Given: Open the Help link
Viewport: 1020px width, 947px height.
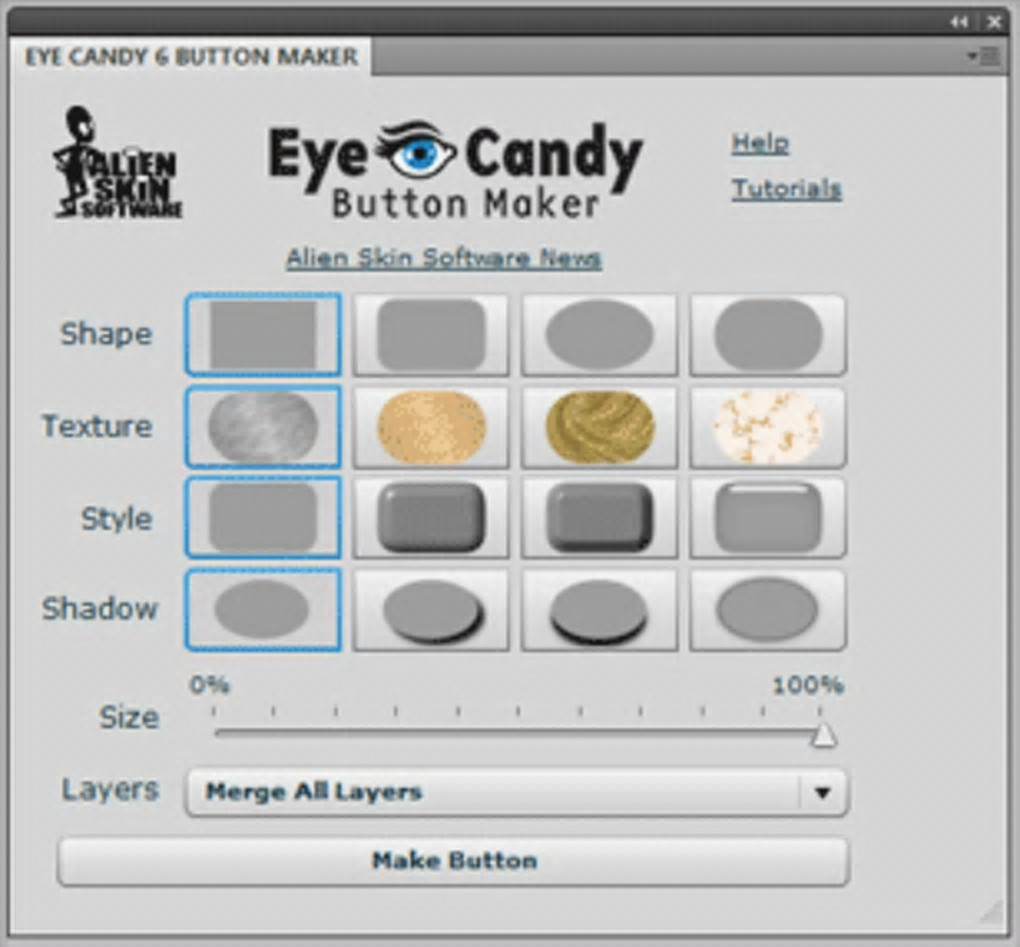Looking at the screenshot, I should tap(760, 143).
